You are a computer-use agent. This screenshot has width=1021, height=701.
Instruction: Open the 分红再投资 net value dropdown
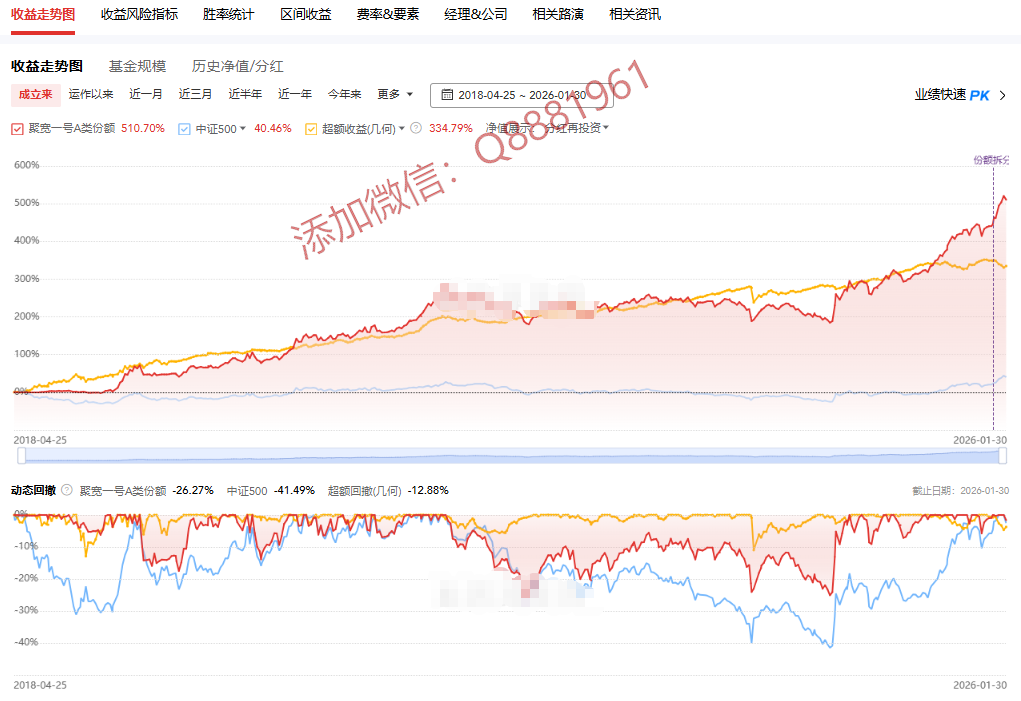575,128
